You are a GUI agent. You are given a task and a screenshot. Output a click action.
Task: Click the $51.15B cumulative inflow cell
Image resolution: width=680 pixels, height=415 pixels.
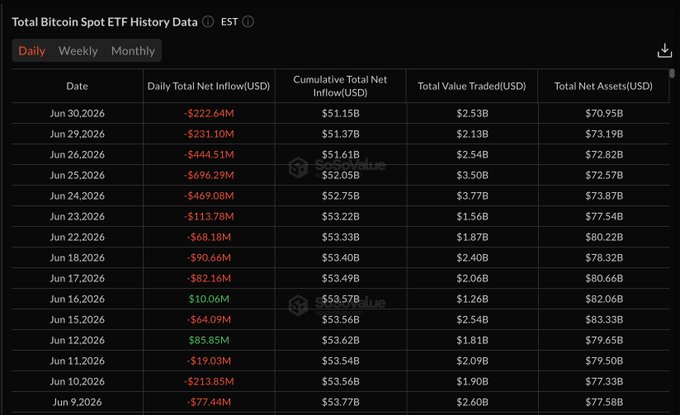tap(340, 113)
